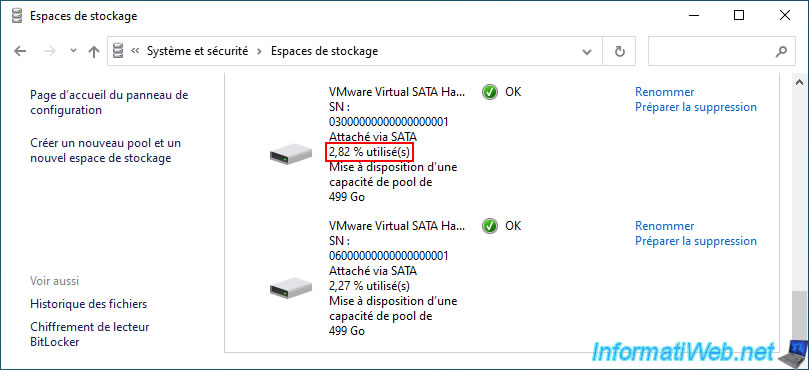Refresh the Espaces de stockage page
Viewport: 809px width, 370px height.
tap(620, 51)
